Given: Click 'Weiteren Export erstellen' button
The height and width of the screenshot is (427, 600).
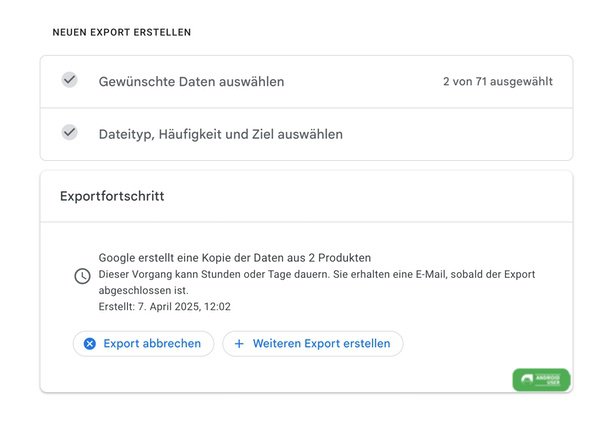Looking at the screenshot, I should tap(313, 344).
